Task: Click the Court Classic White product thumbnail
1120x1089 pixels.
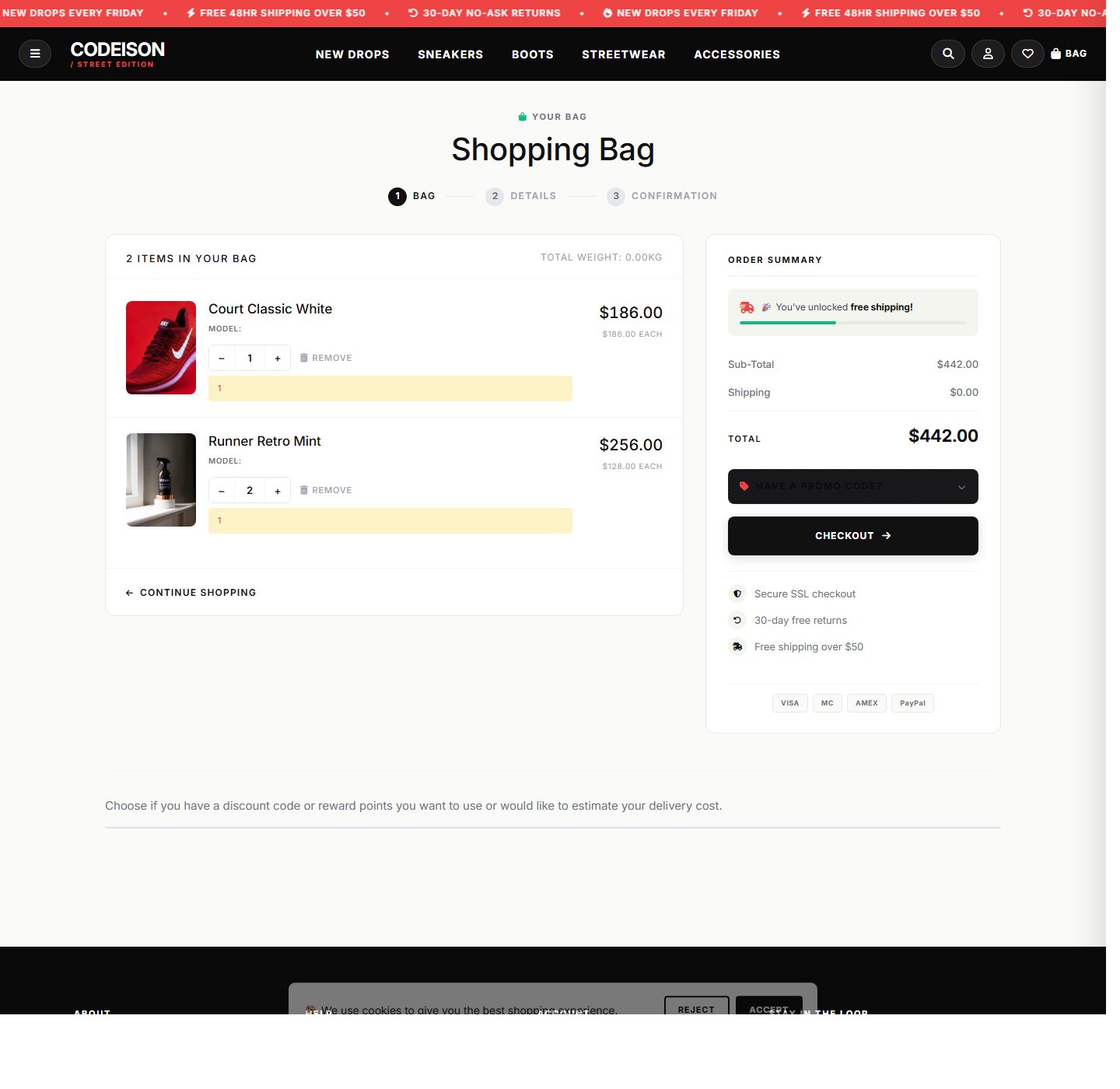Action: 160,348
